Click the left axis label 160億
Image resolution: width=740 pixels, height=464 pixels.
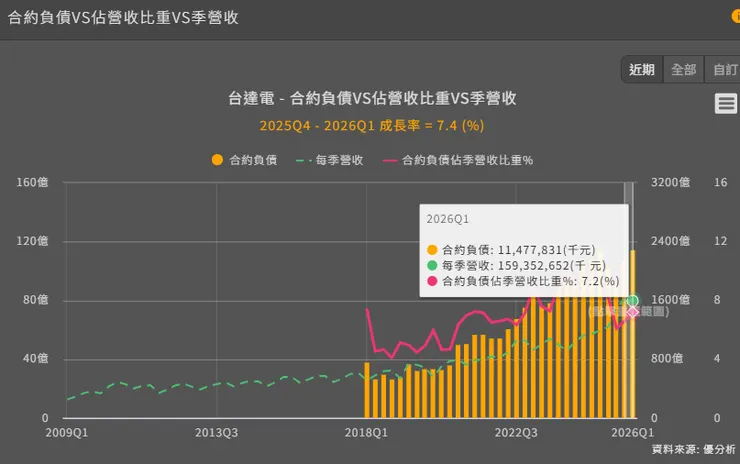click(32, 182)
